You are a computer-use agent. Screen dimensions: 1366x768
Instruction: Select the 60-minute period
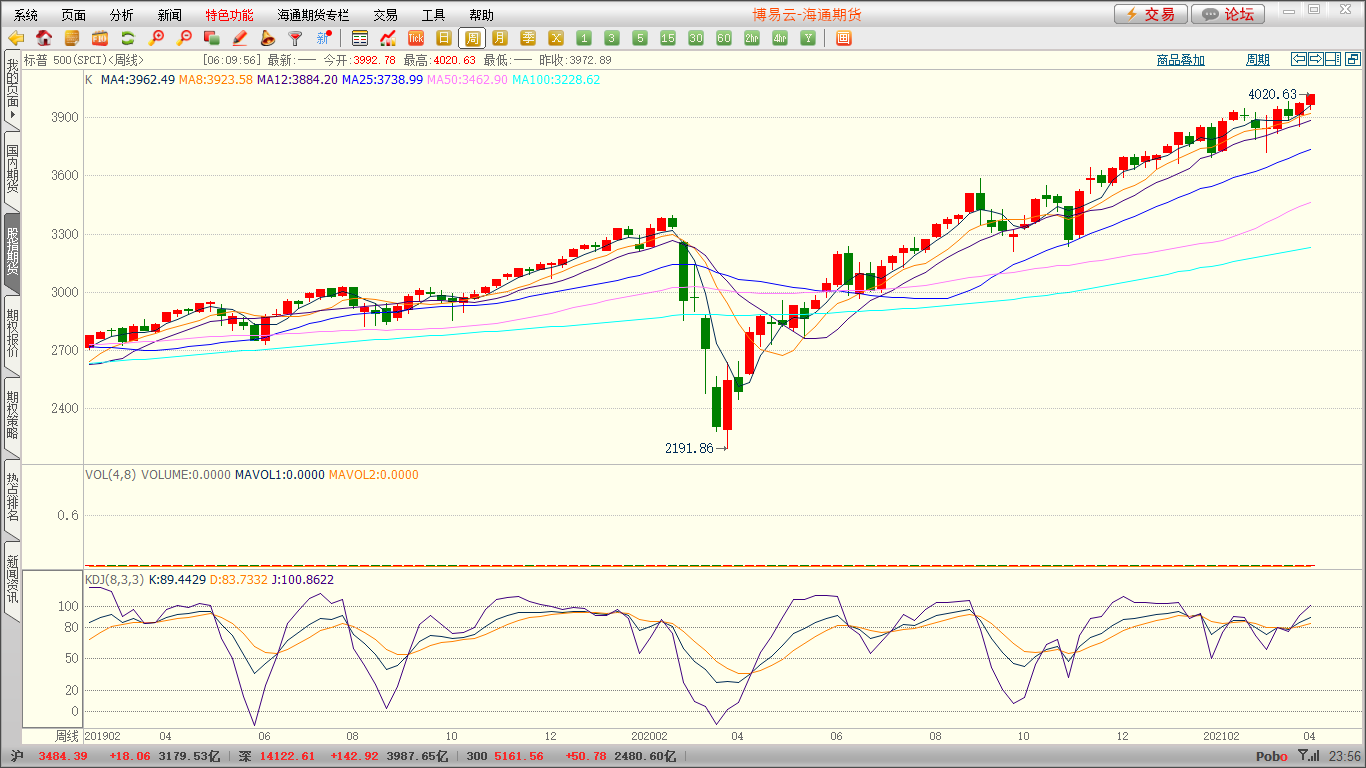point(724,38)
